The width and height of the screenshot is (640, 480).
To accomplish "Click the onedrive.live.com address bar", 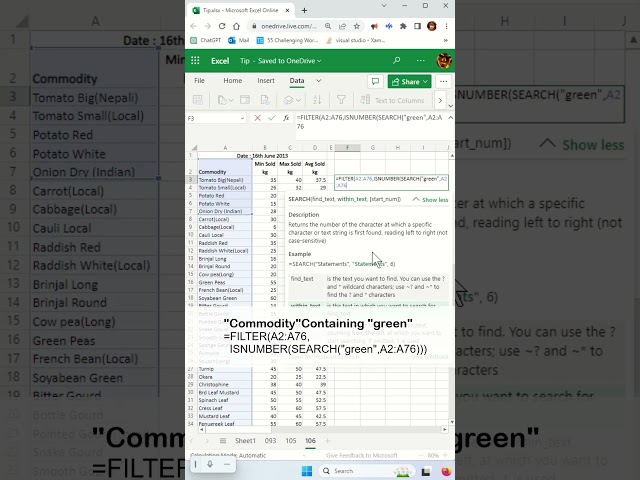I will tap(289, 26).
